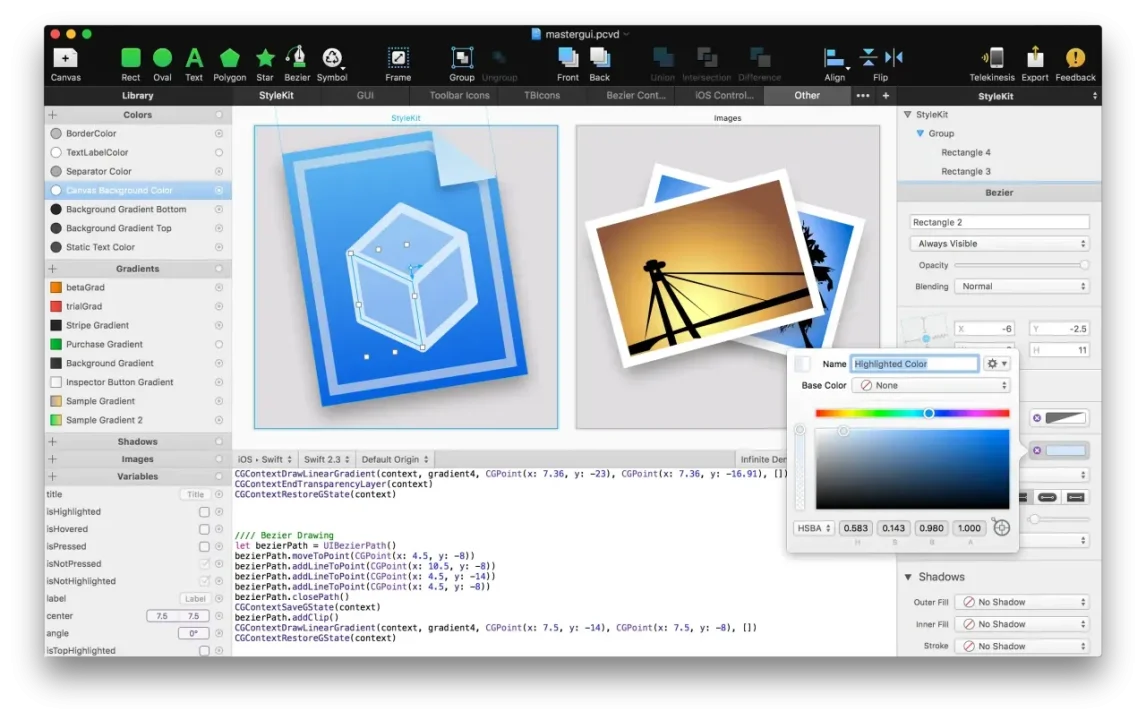Adjust the hue slider in color picker

[912, 413]
